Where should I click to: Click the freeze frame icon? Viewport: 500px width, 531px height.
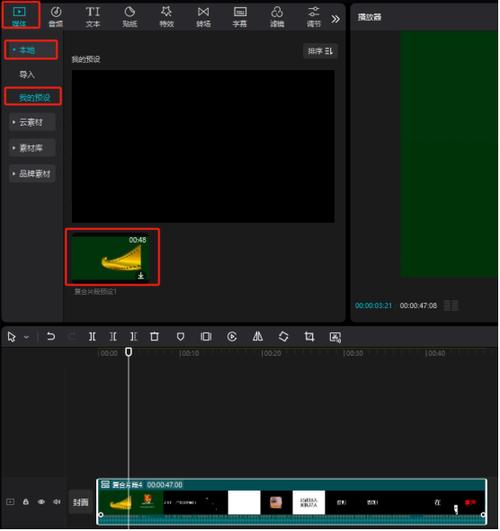206,337
